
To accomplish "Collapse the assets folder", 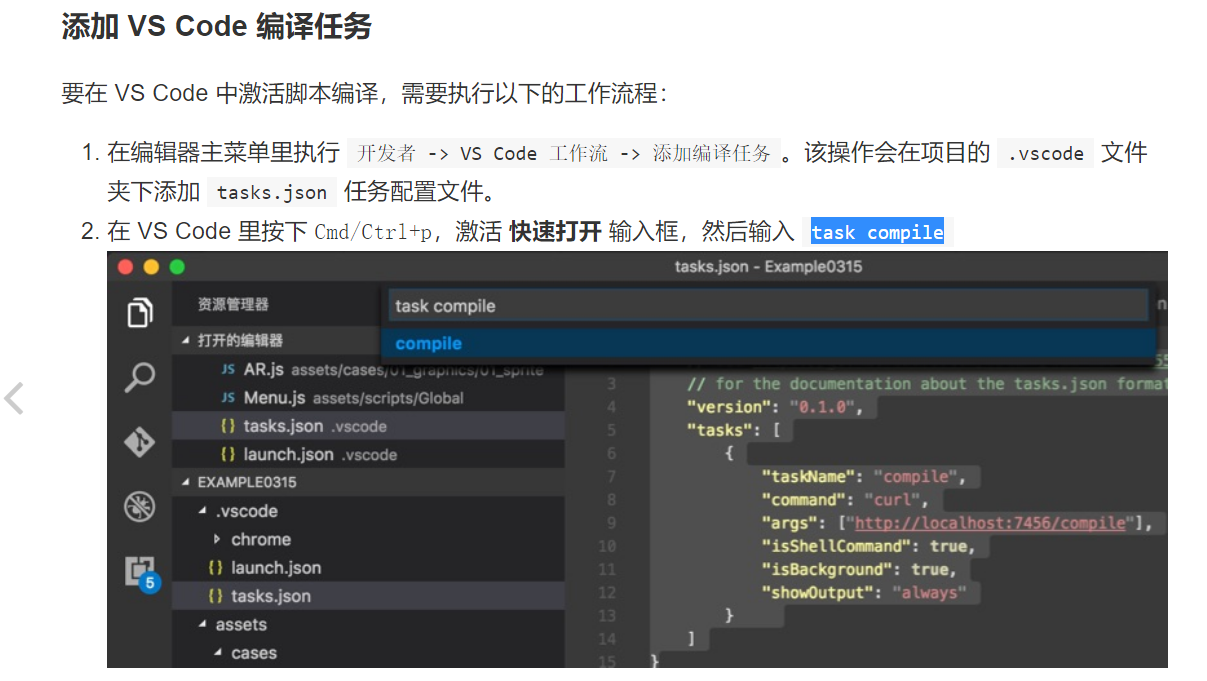I will [203, 625].
